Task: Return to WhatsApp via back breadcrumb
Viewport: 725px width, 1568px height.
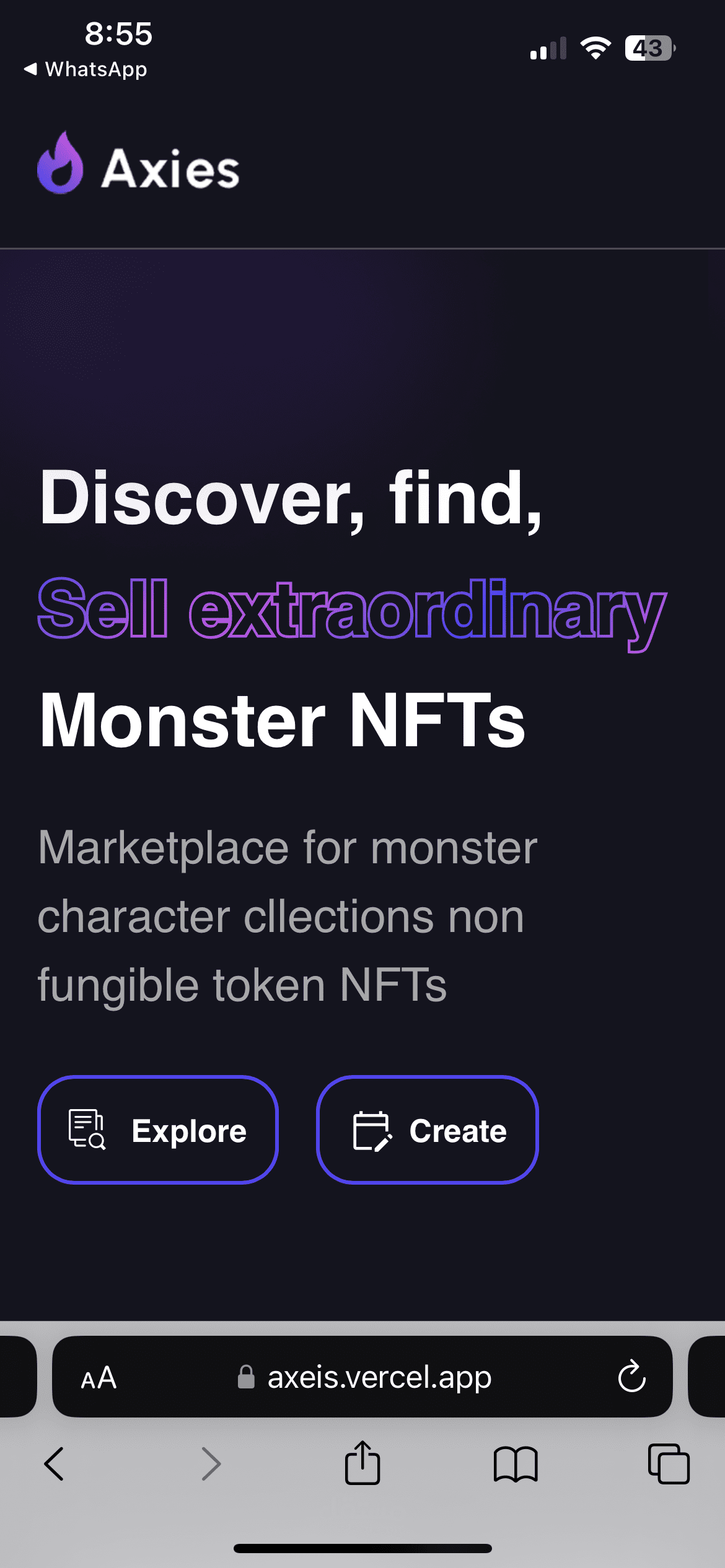Action: tap(86, 69)
